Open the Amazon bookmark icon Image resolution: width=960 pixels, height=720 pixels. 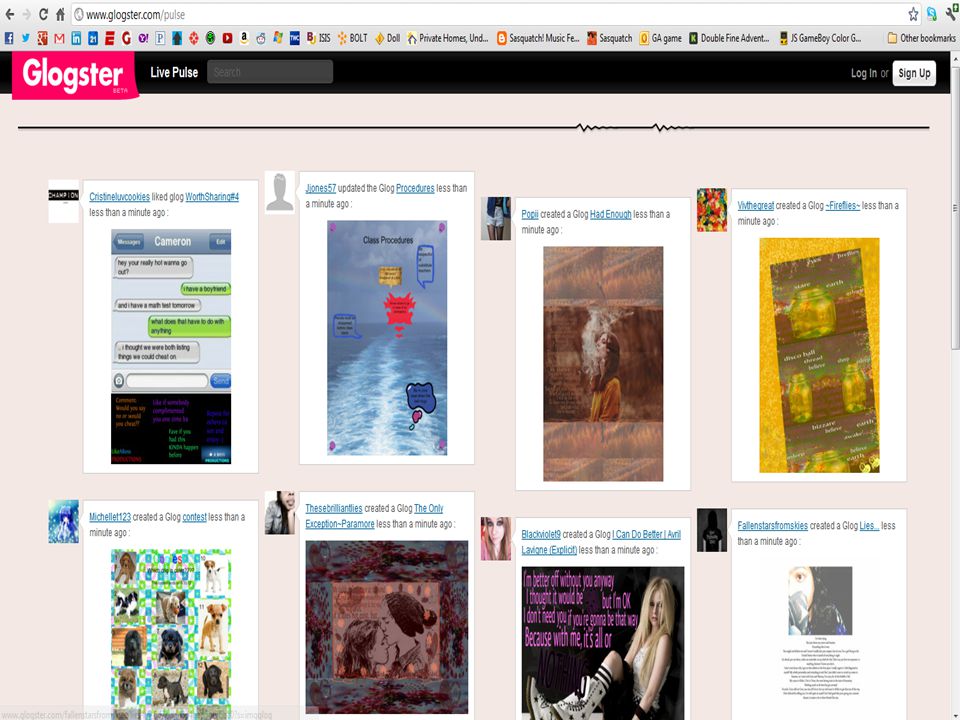tap(244, 38)
